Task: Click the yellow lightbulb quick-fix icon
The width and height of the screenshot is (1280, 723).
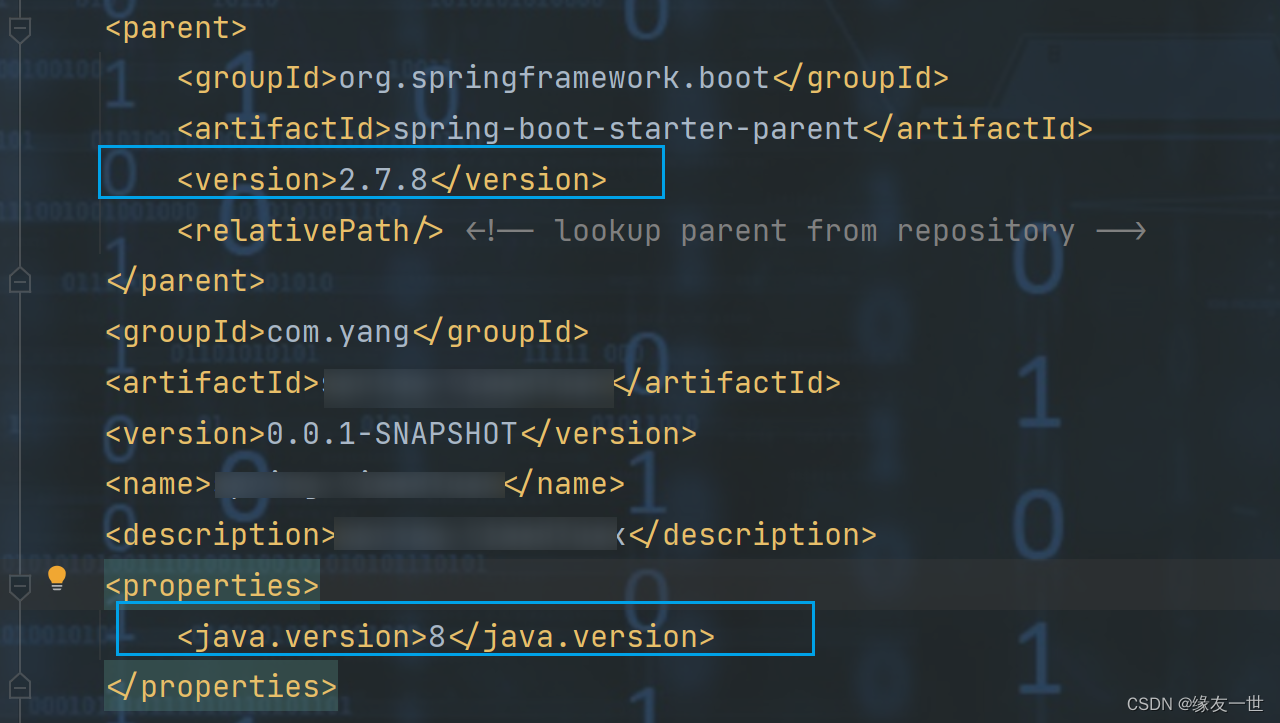Action: [x=57, y=578]
